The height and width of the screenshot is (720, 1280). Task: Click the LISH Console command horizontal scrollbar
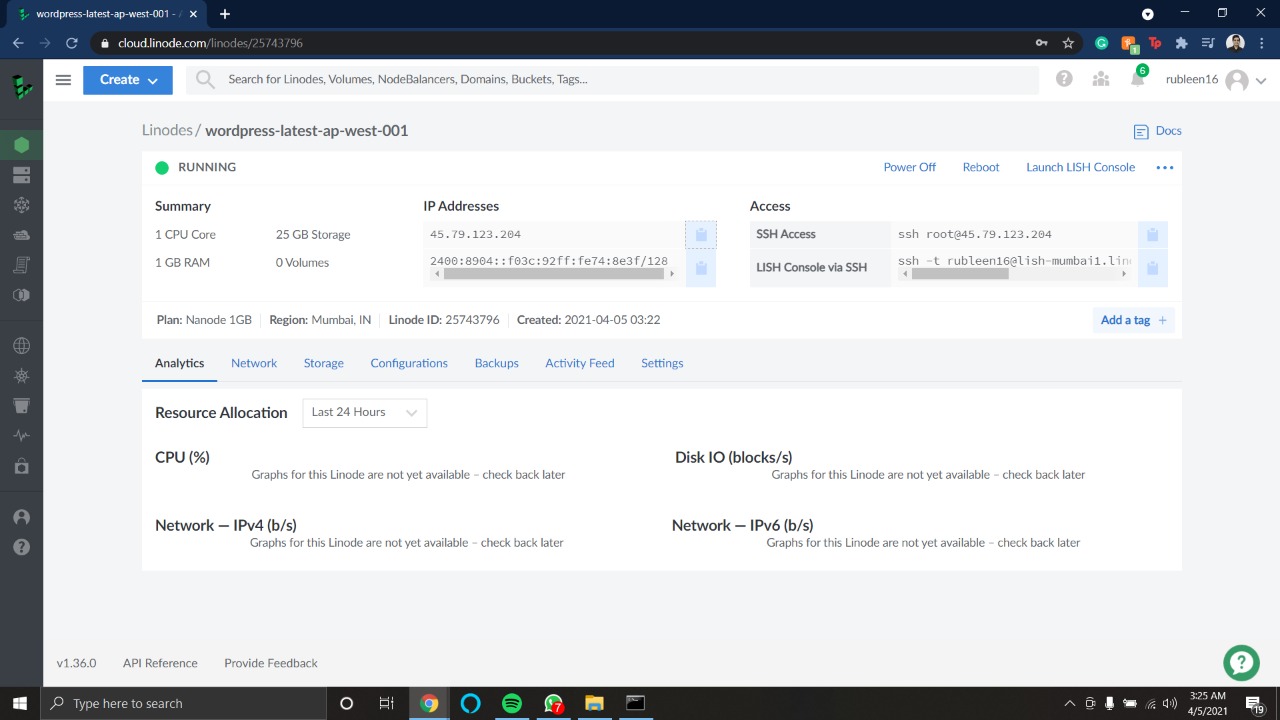(961, 273)
